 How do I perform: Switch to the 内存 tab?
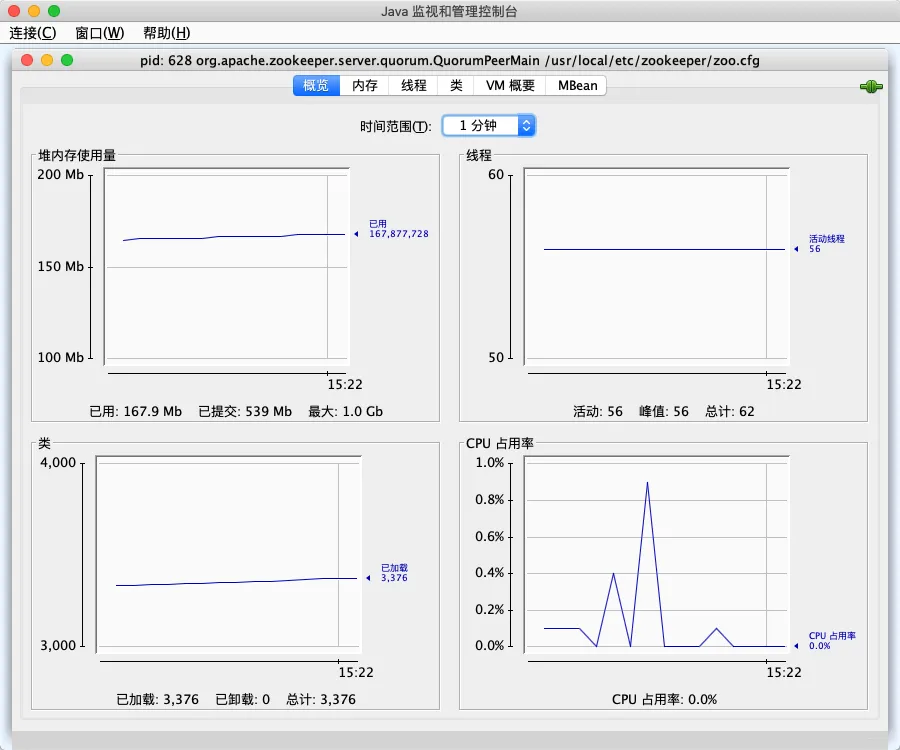tap(364, 86)
